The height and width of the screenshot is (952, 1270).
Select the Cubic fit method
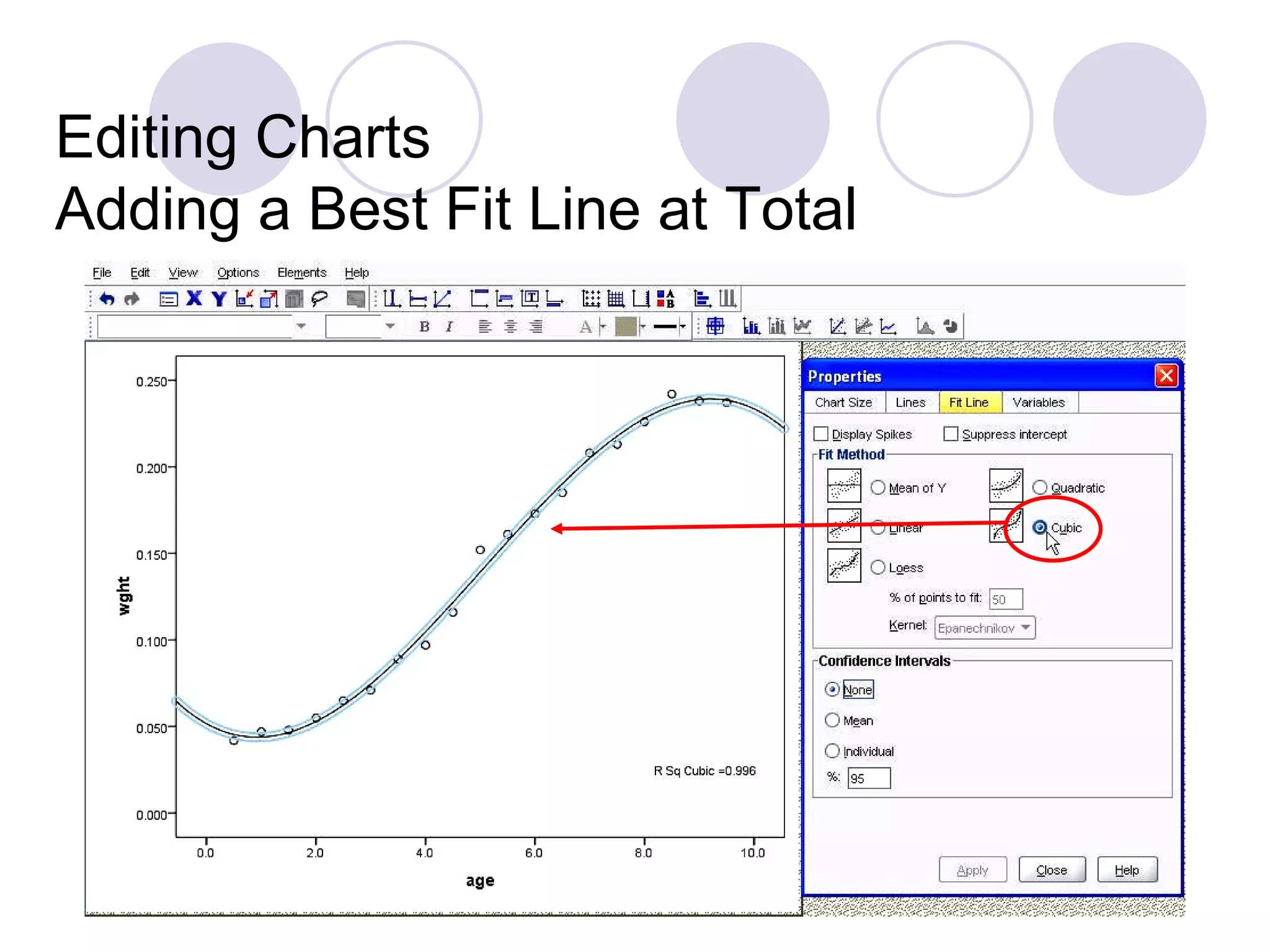click(1040, 527)
